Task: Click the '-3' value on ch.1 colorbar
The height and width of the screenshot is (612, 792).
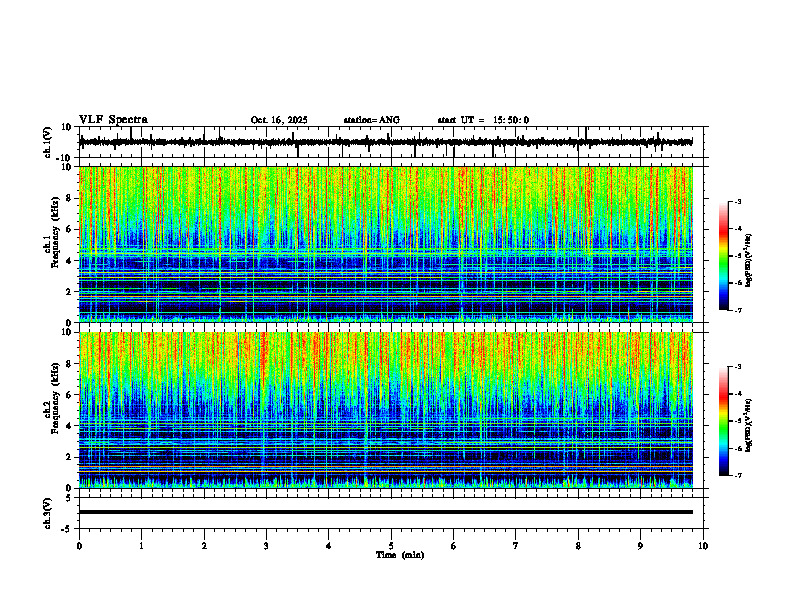Action: (738, 202)
